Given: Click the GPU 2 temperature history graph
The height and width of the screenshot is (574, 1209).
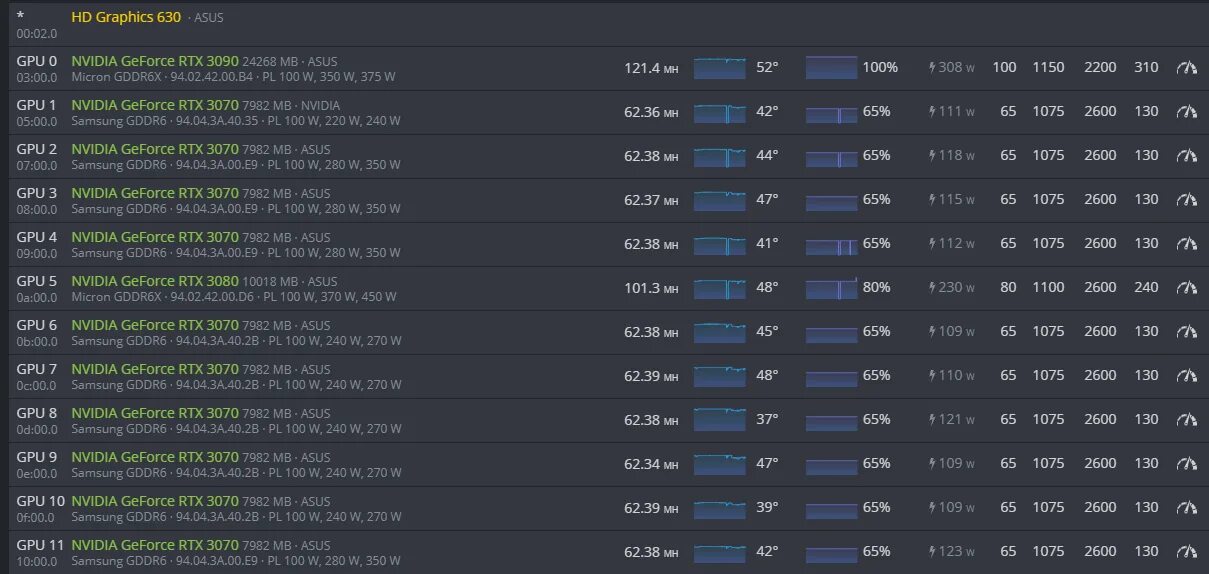Looking at the screenshot, I should pyautogui.click(x=719, y=156).
